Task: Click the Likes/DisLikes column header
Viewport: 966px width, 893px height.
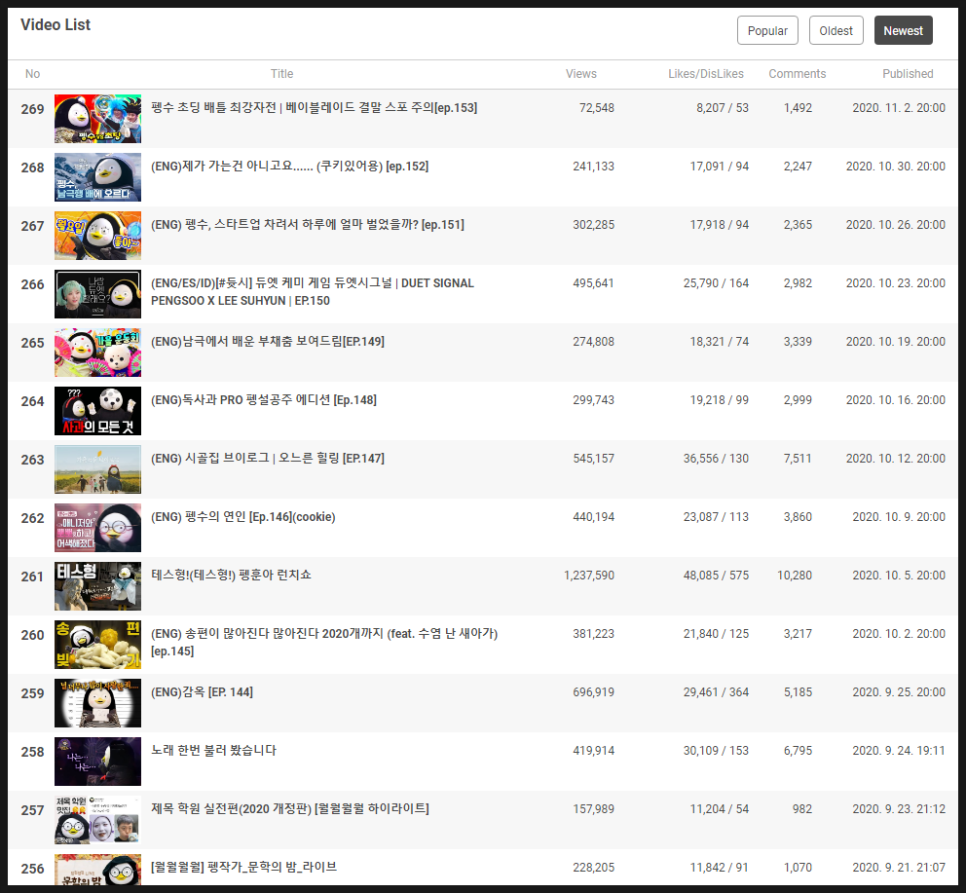Action: point(705,74)
